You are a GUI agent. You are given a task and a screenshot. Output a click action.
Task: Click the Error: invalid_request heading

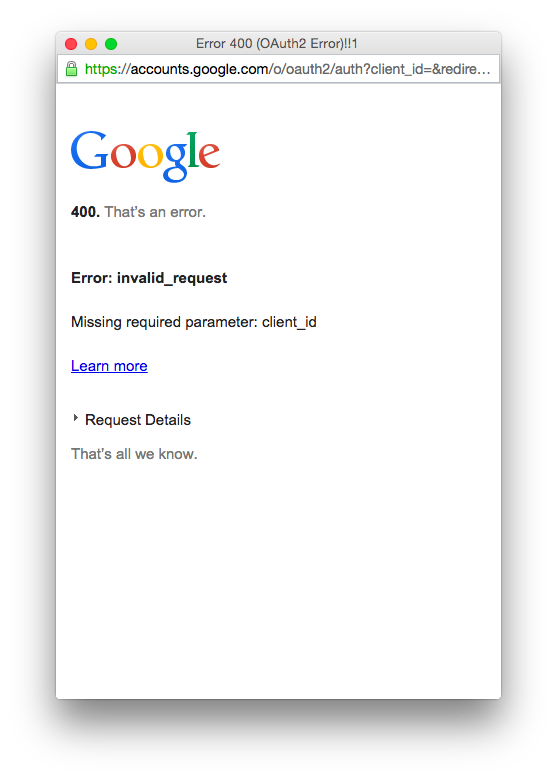pos(149,278)
